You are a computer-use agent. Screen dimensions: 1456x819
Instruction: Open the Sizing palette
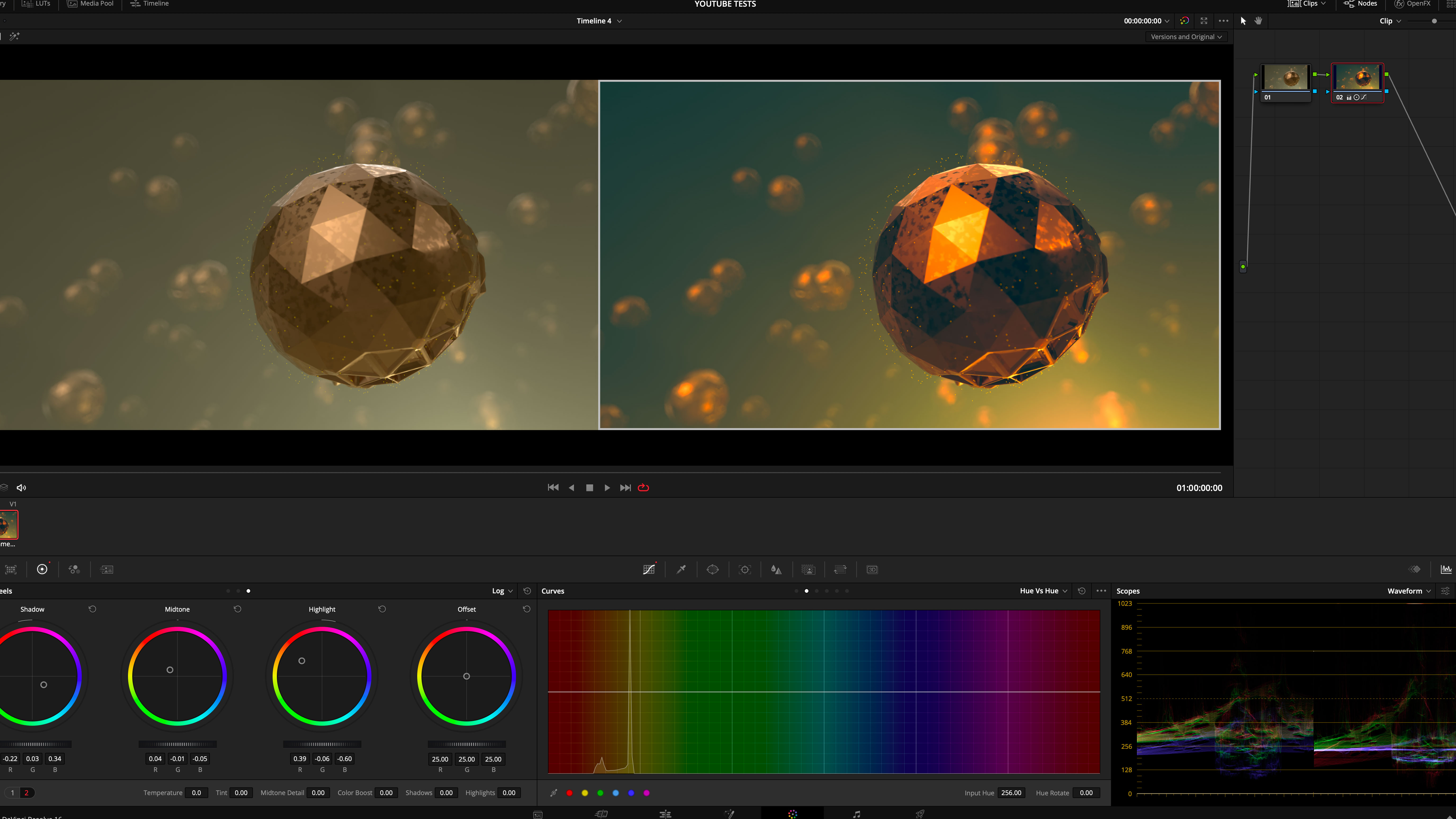coord(840,569)
